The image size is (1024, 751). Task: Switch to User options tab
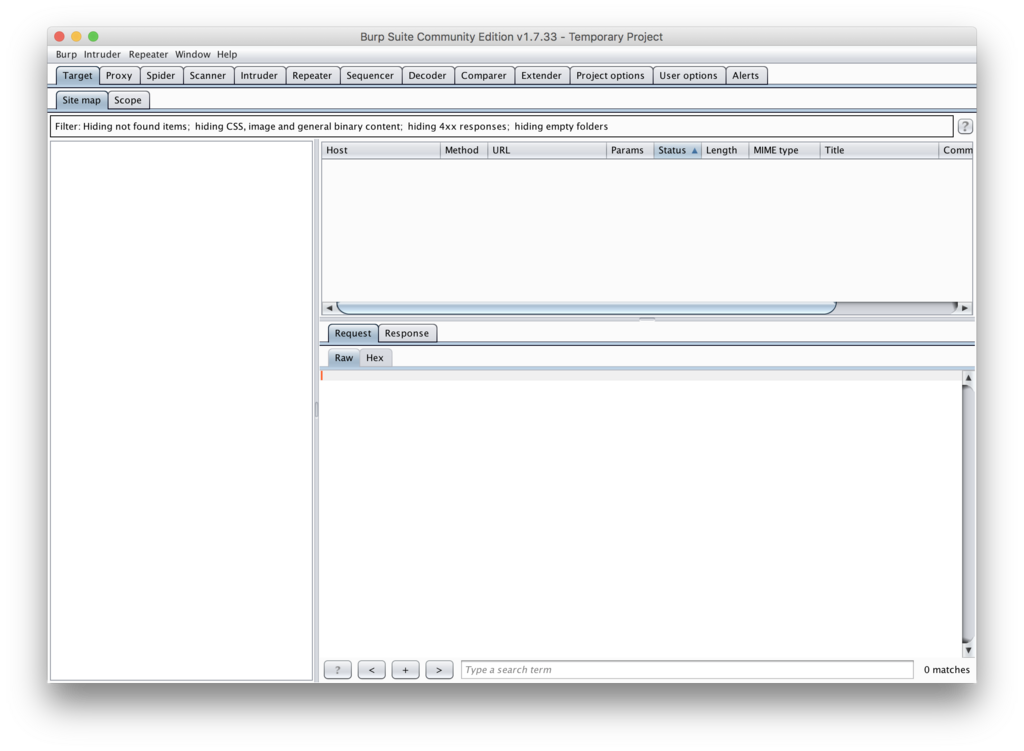coord(688,76)
